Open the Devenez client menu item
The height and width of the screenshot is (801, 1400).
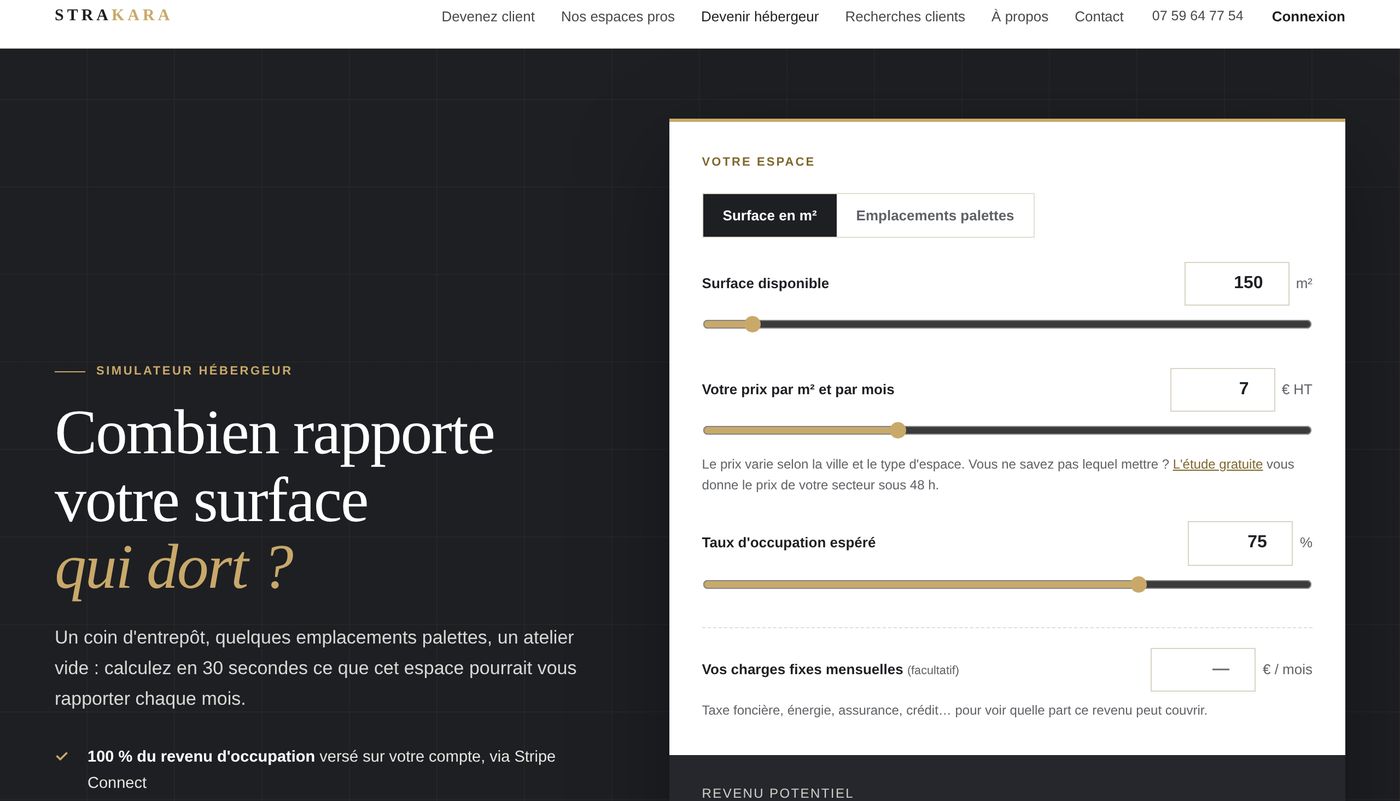coord(488,16)
